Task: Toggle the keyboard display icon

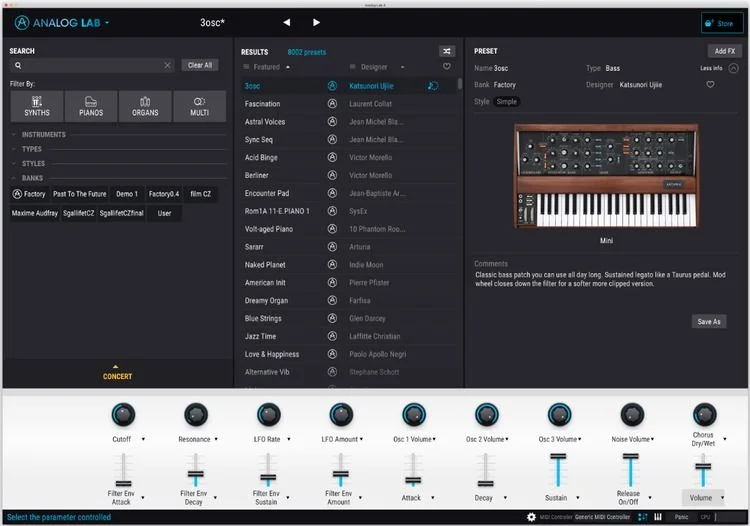Action: [x=658, y=517]
